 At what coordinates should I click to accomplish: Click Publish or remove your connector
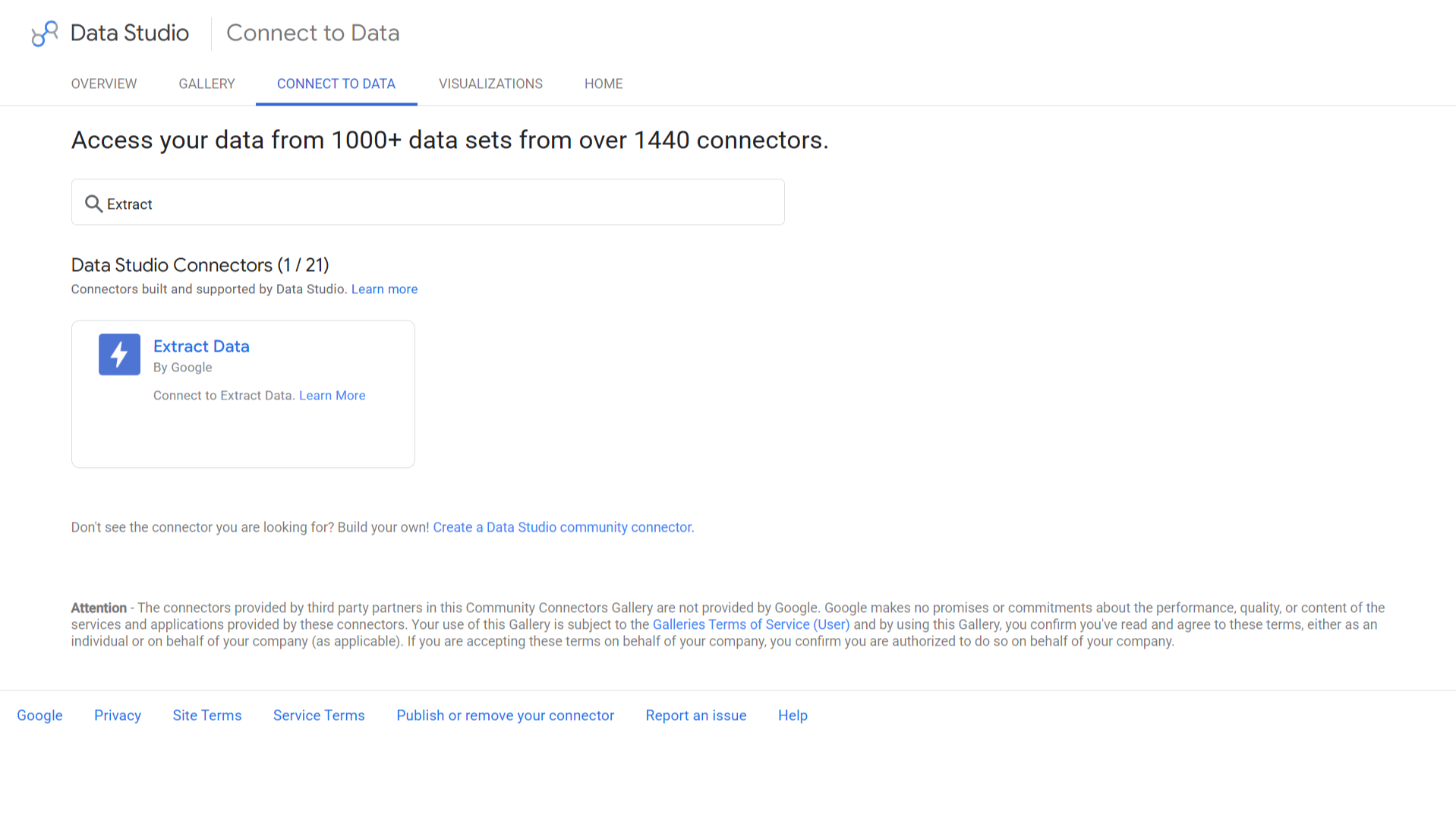[506, 715]
